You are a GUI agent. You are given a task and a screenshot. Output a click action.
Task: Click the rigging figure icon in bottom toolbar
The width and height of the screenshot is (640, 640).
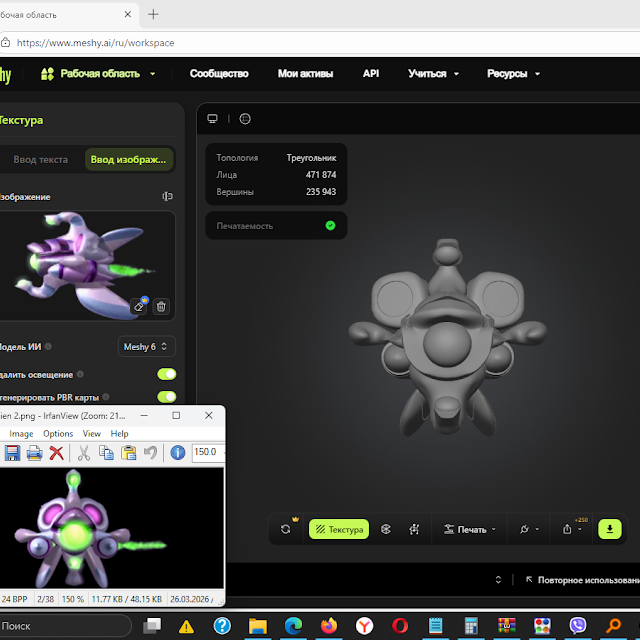414,529
